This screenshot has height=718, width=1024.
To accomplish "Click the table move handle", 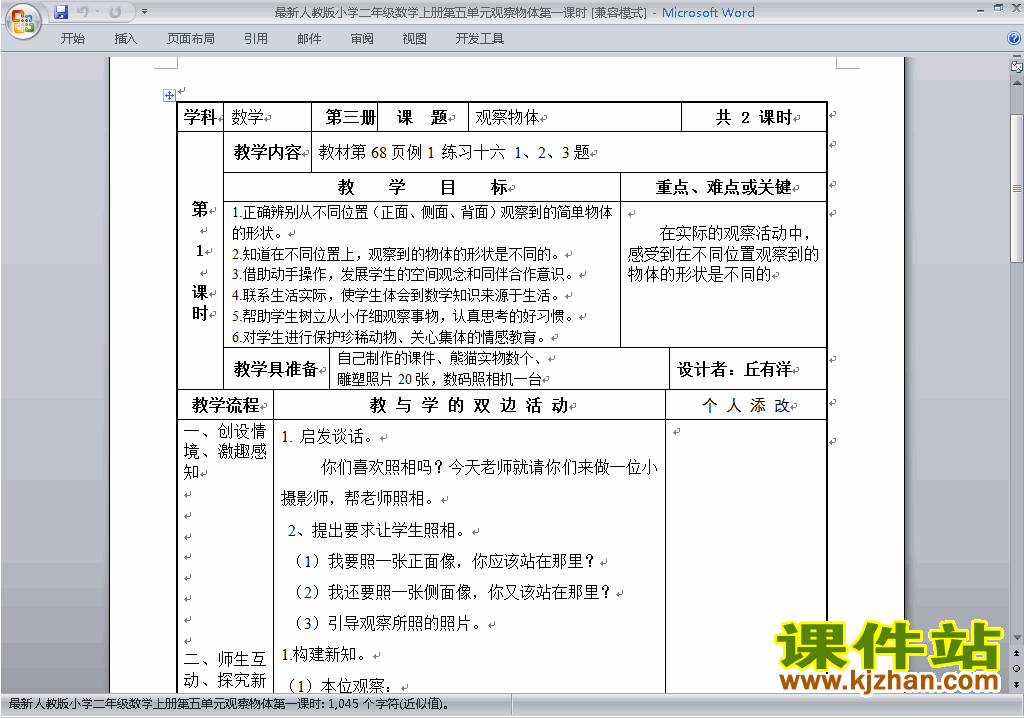I will tap(169, 95).
